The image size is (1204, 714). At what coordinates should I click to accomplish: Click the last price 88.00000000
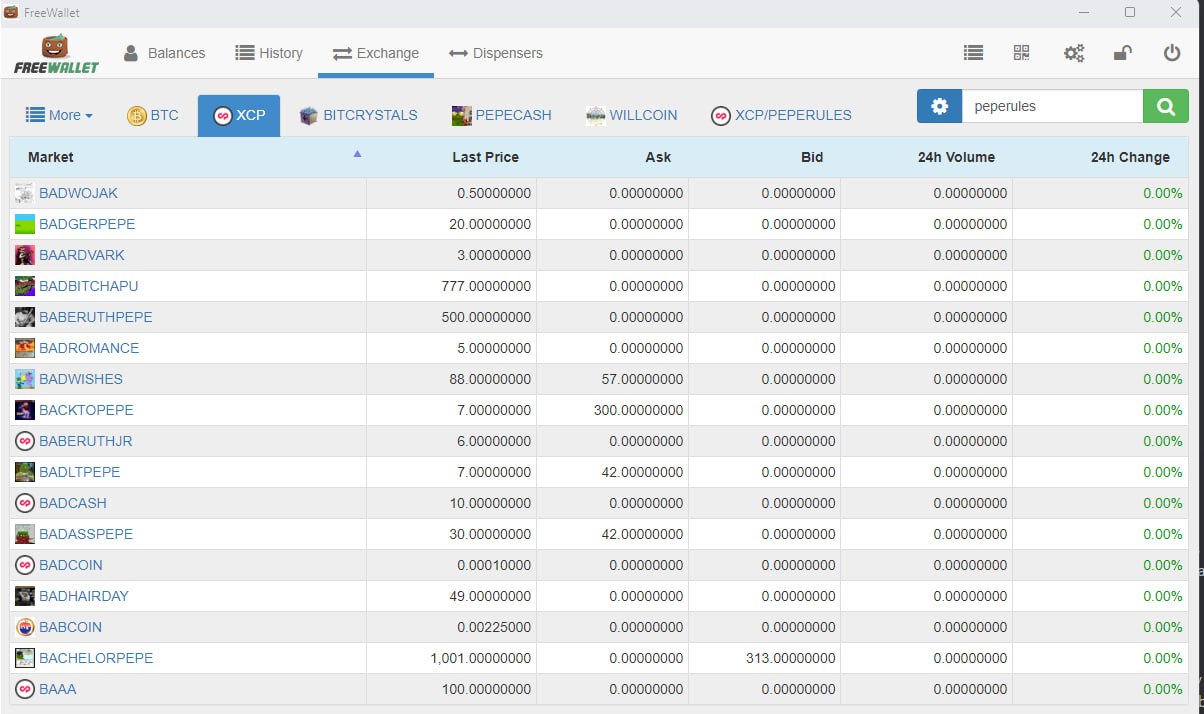click(x=490, y=379)
